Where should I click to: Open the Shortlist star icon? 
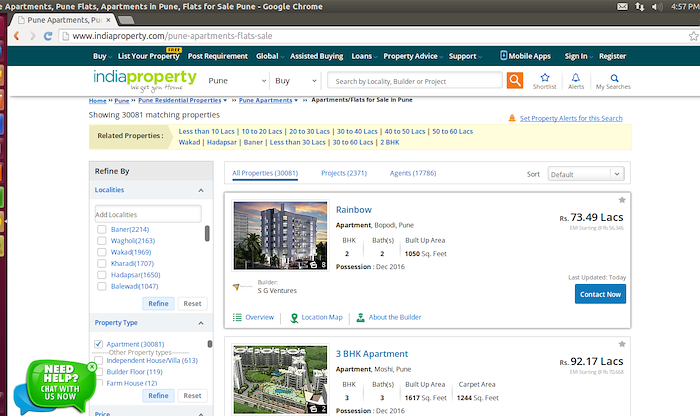click(545, 77)
